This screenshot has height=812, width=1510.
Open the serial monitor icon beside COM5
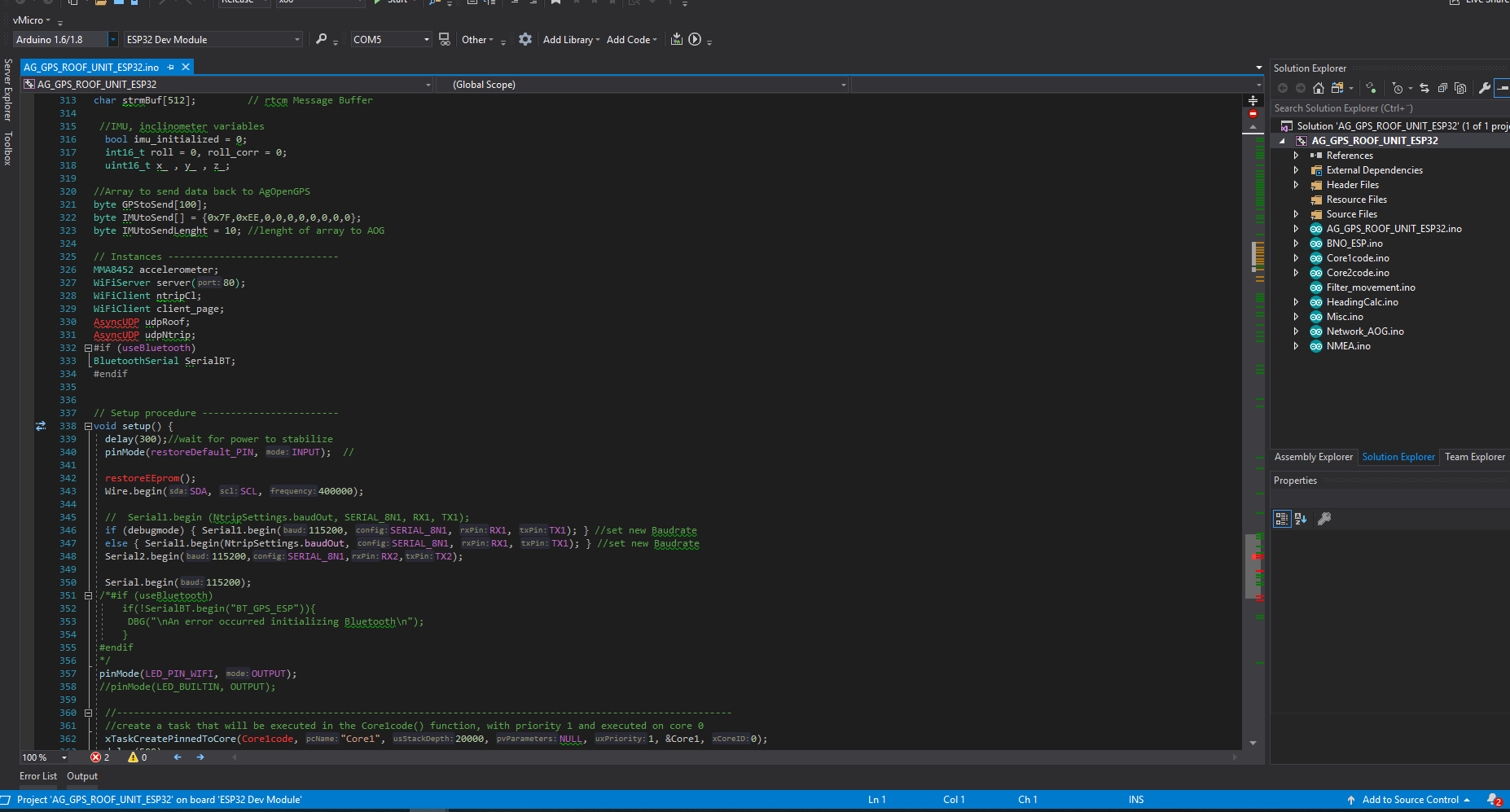(445, 39)
